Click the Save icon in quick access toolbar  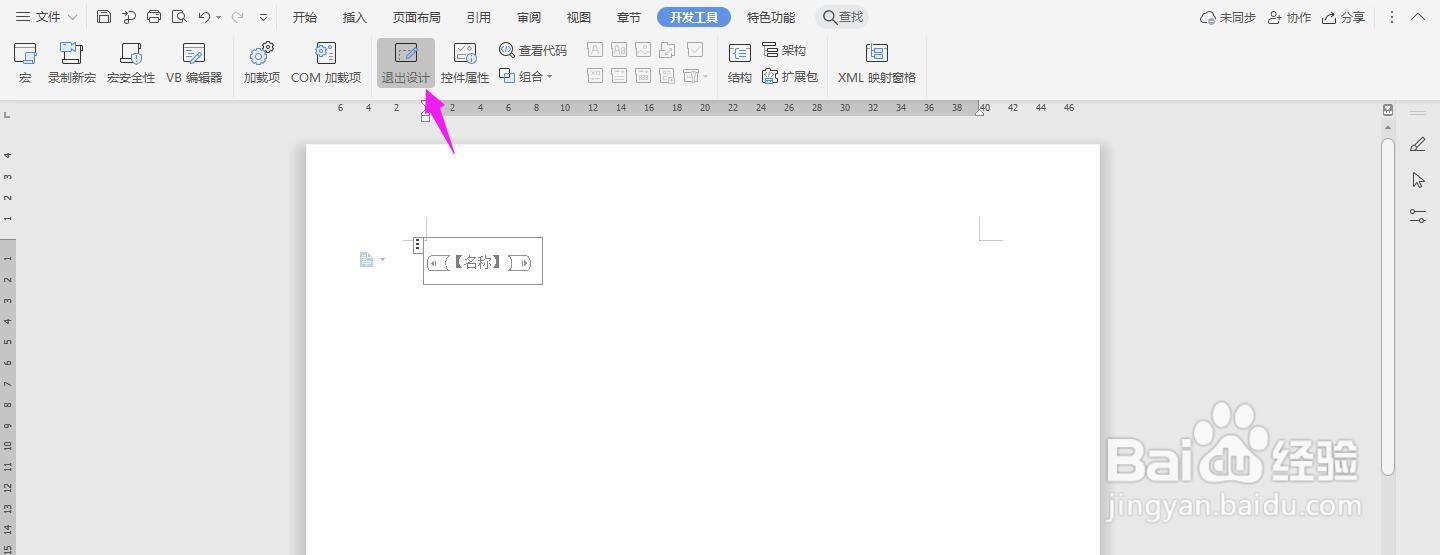(x=104, y=17)
